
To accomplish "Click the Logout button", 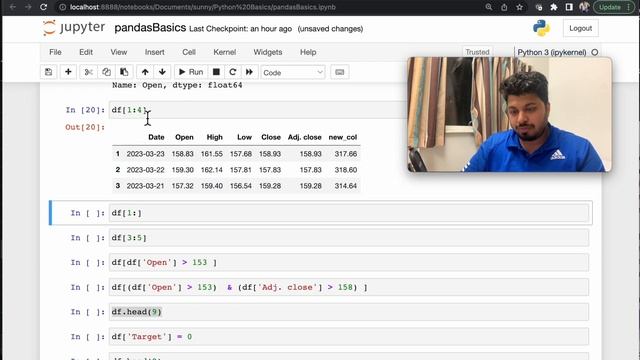I will click(x=580, y=28).
